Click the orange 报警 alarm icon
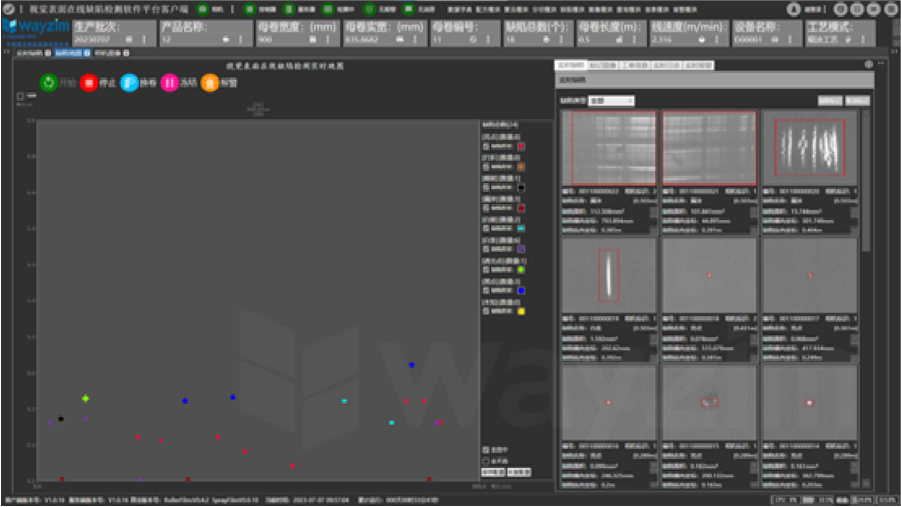The height and width of the screenshot is (507, 901). (210, 83)
